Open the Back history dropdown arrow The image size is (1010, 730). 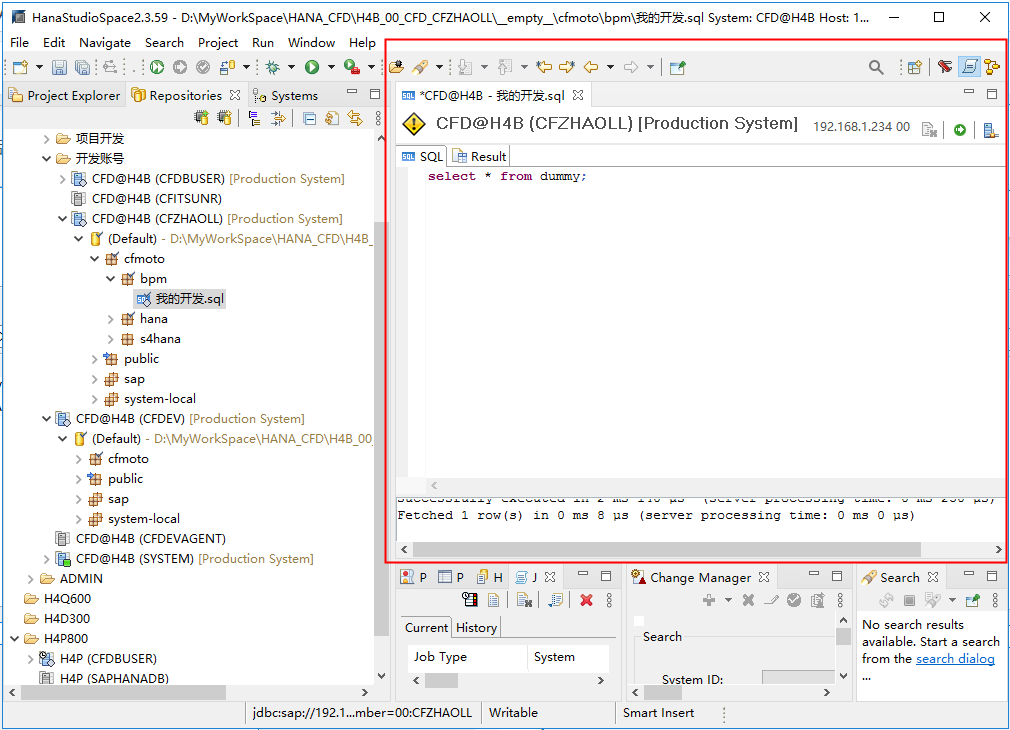pyautogui.click(x=610, y=67)
